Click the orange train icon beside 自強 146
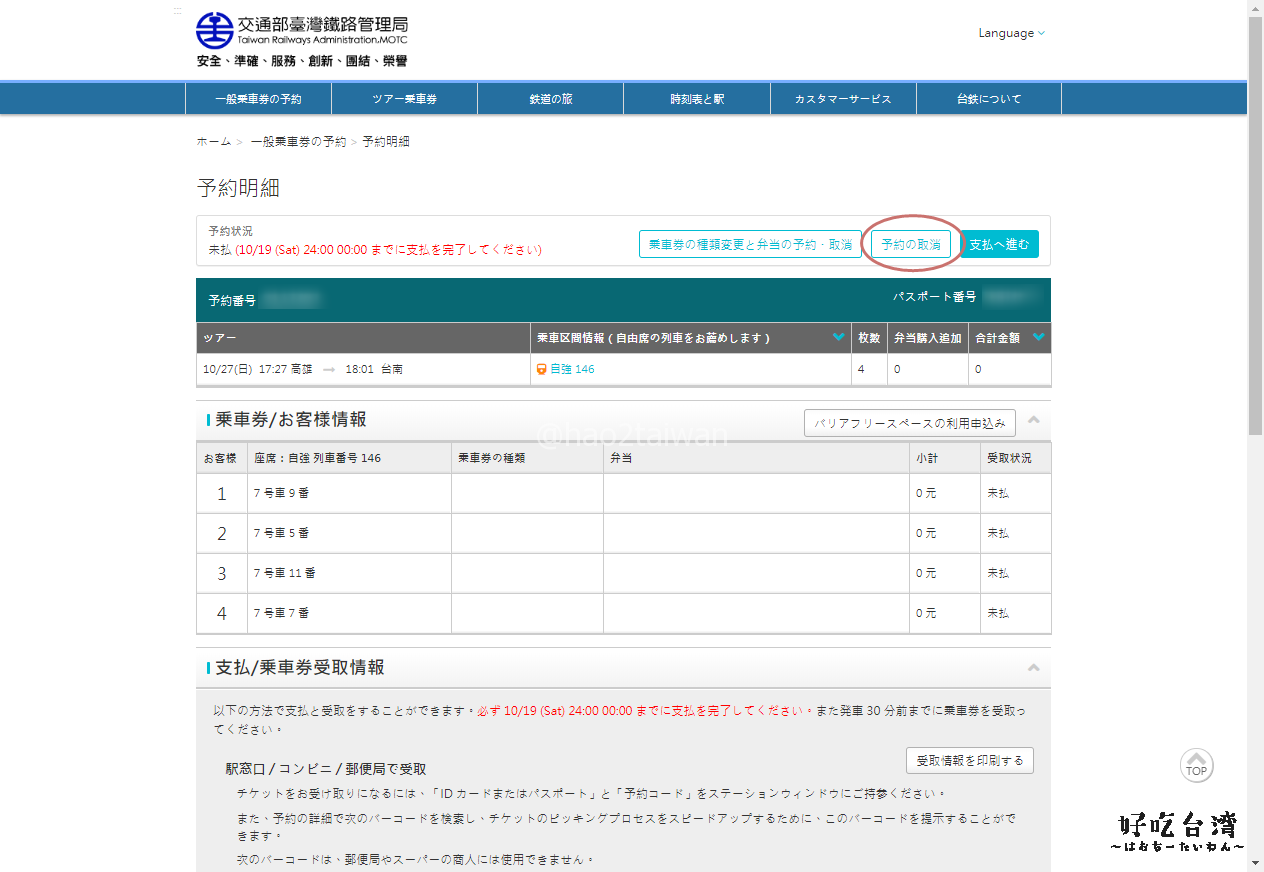This screenshot has height=872, width=1264. point(541,369)
